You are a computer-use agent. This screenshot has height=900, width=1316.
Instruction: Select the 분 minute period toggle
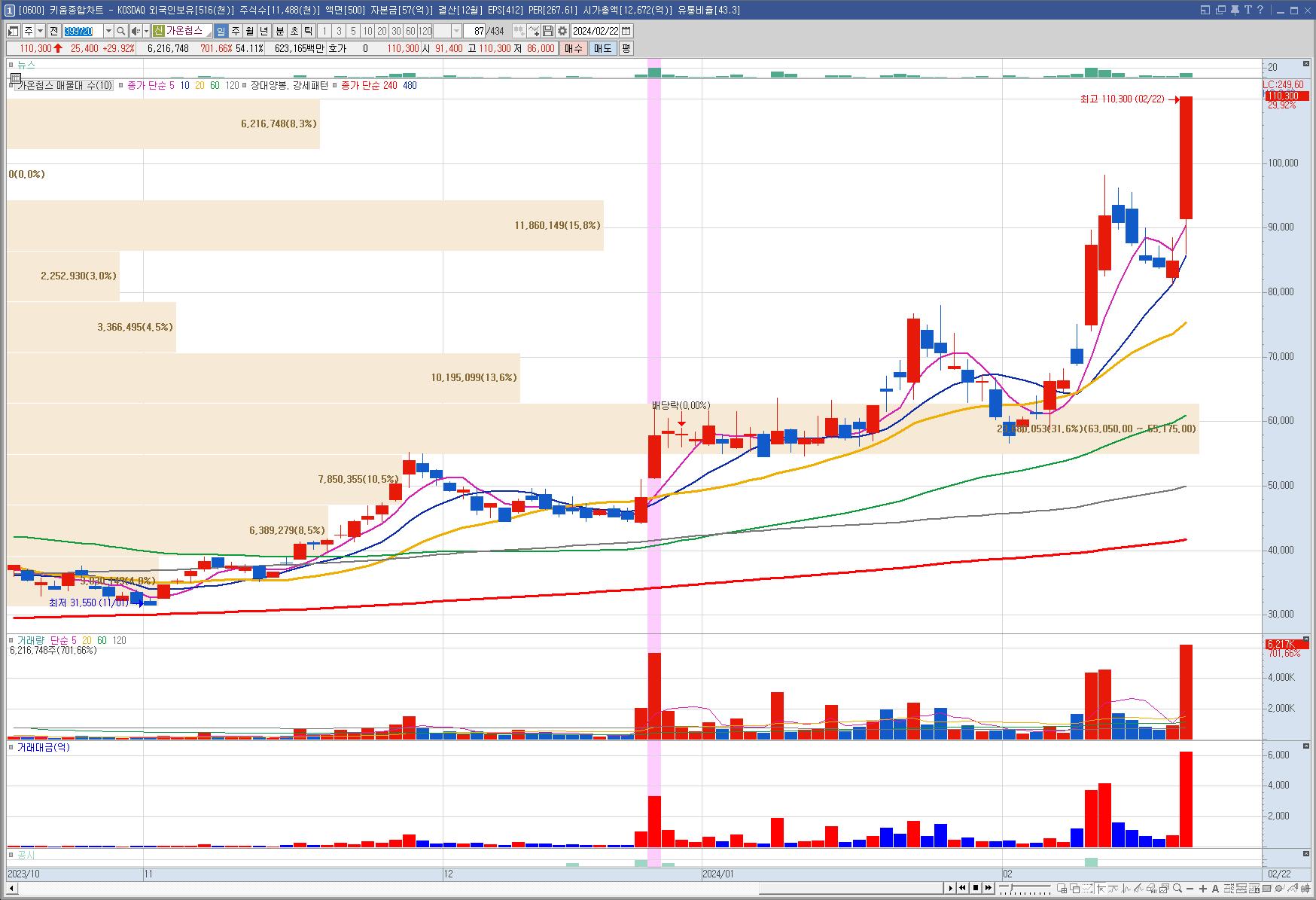pyautogui.click(x=279, y=31)
